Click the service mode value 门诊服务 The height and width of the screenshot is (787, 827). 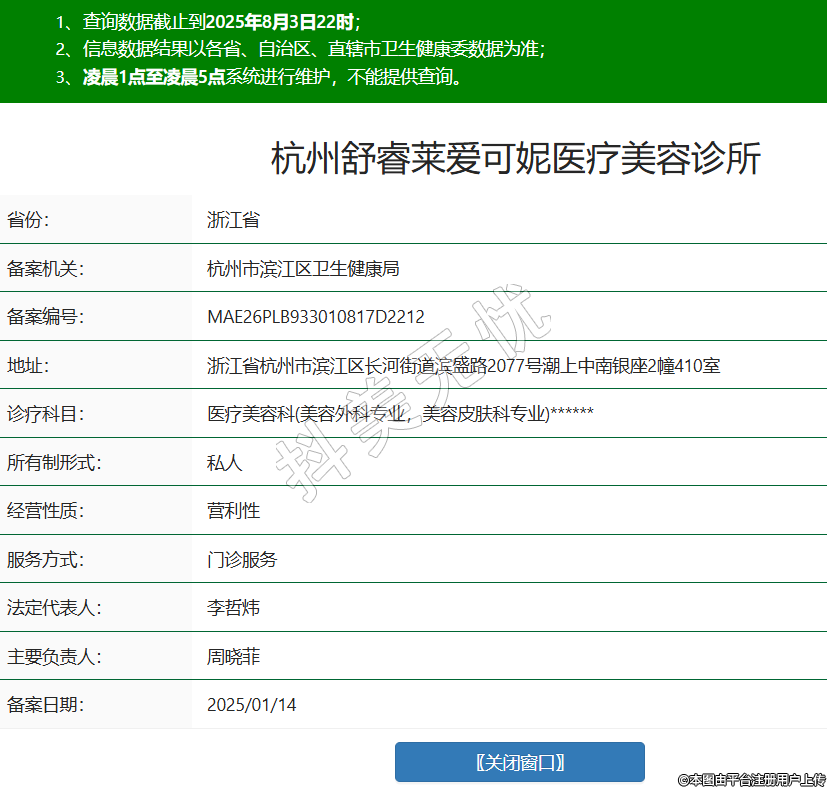[242, 559]
